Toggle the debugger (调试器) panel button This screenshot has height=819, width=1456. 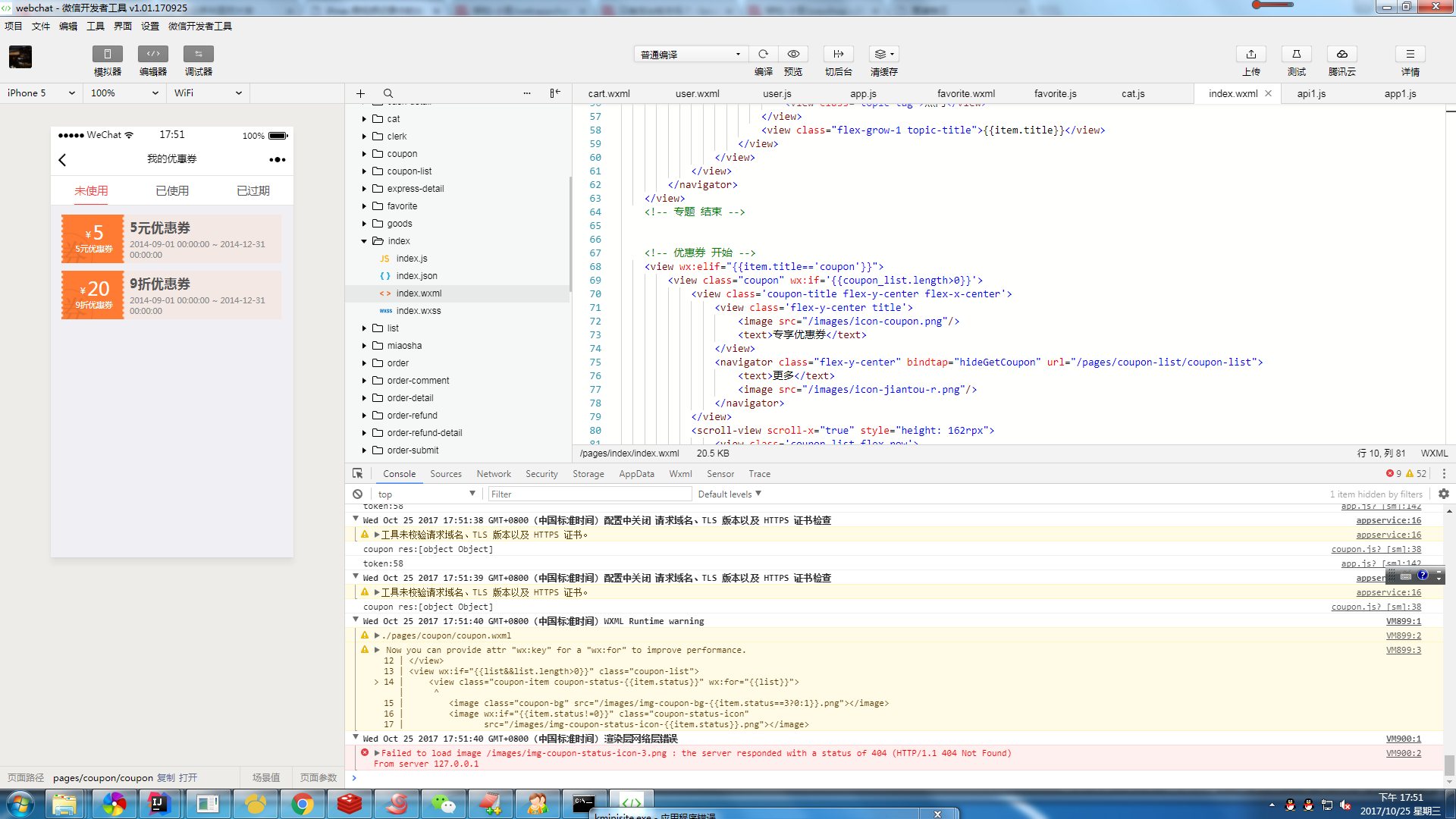198,54
